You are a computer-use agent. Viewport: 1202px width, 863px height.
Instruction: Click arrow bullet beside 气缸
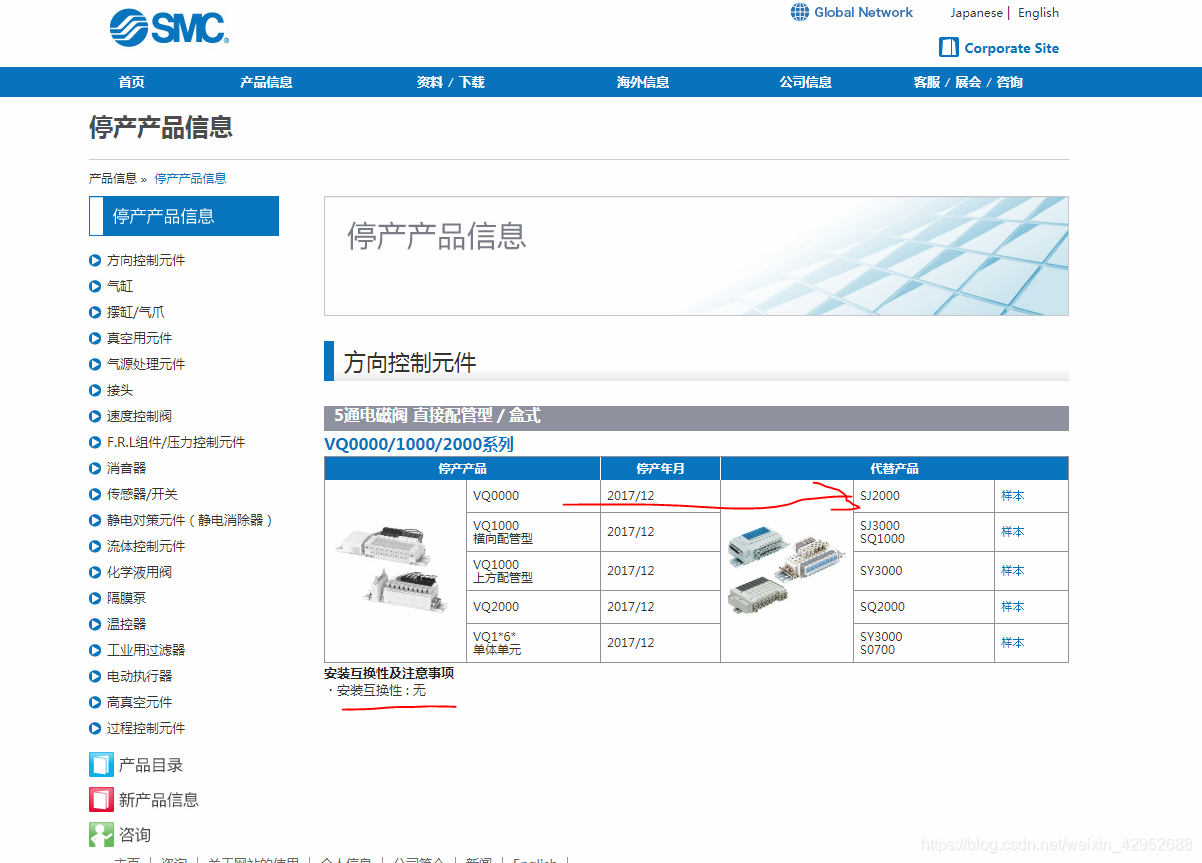click(x=95, y=286)
